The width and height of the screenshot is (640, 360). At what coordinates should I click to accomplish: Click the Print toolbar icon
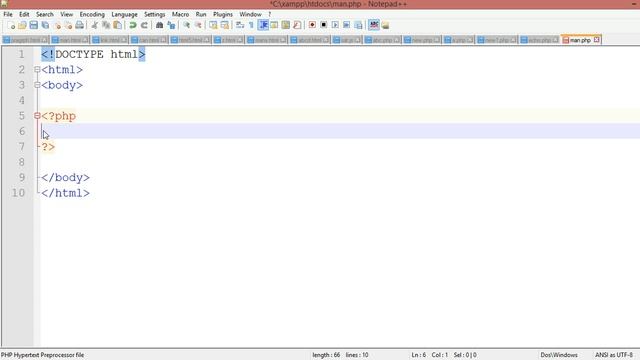[80, 25]
